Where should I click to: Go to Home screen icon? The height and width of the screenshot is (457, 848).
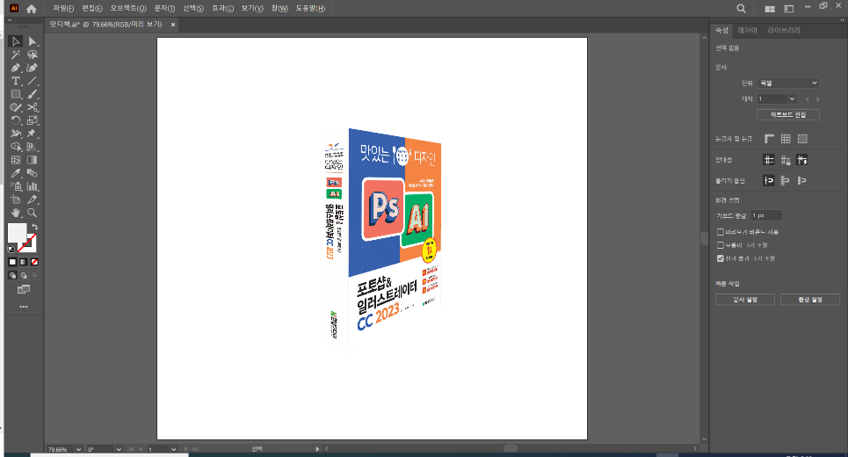(x=31, y=9)
